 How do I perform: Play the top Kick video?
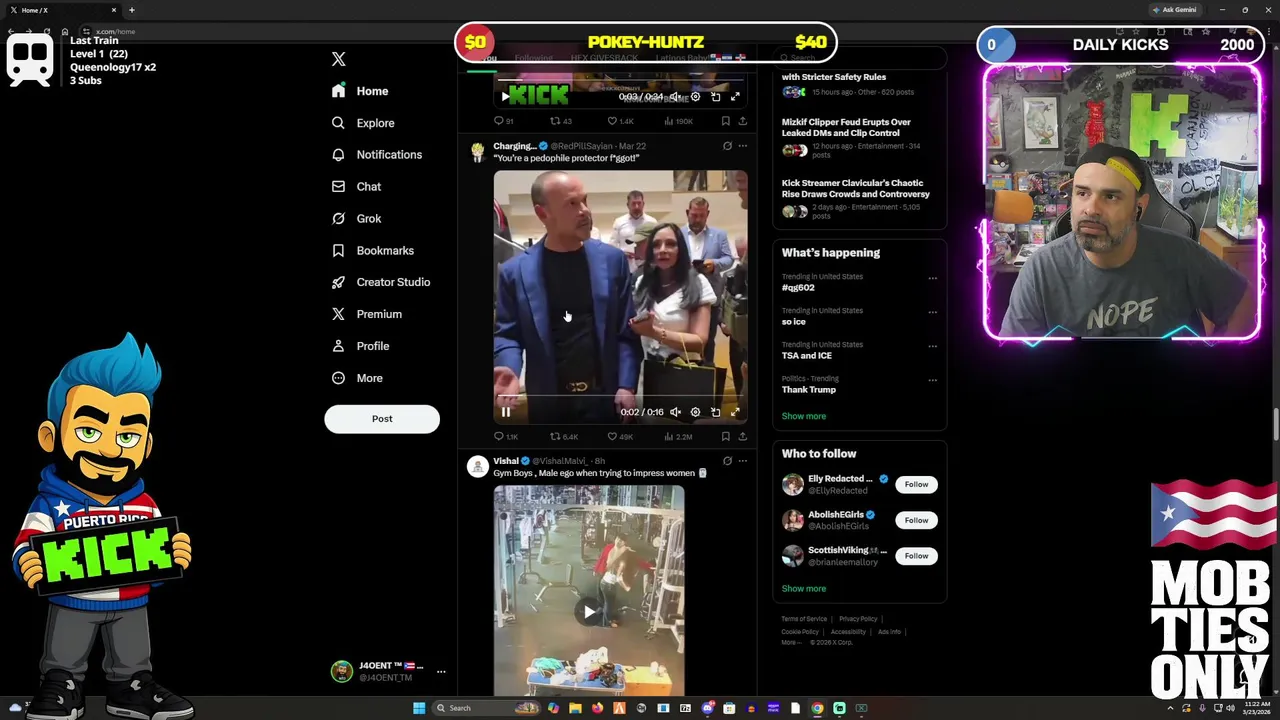coord(506,97)
